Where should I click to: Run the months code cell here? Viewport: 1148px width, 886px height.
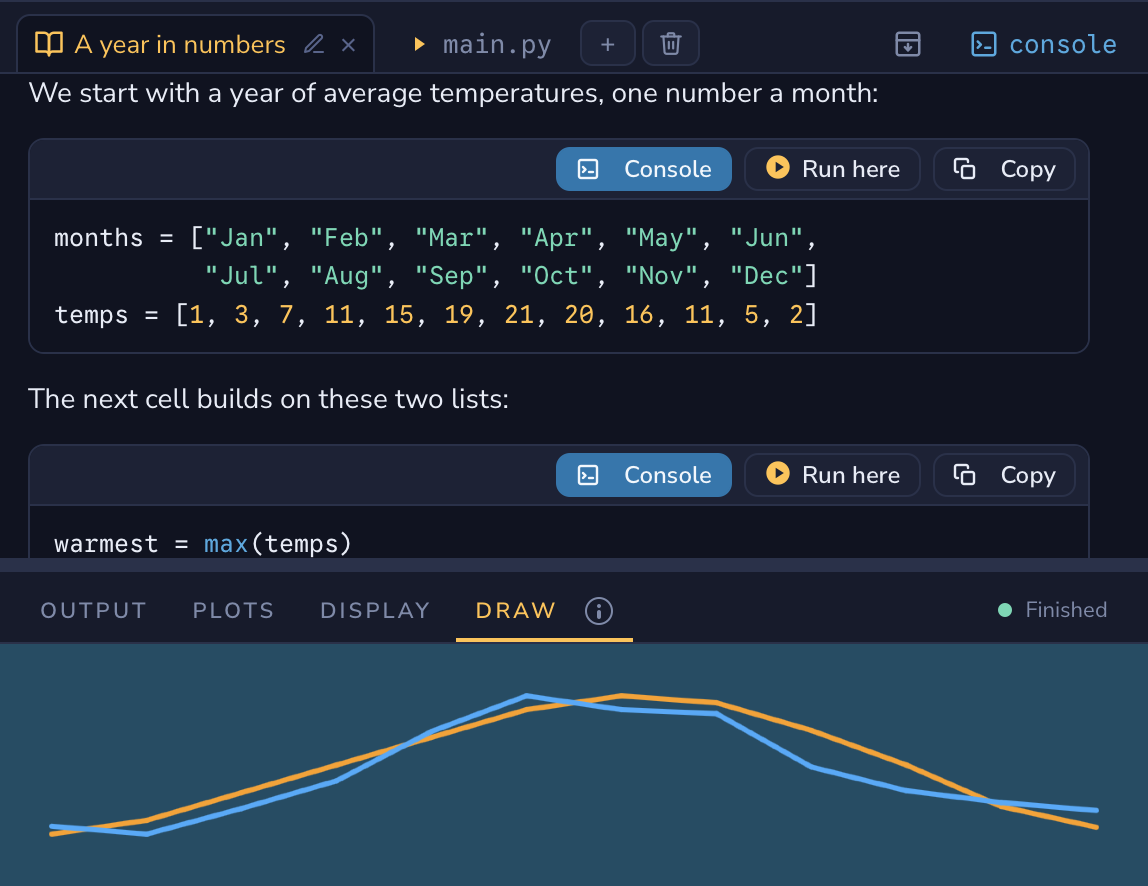(832, 169)
